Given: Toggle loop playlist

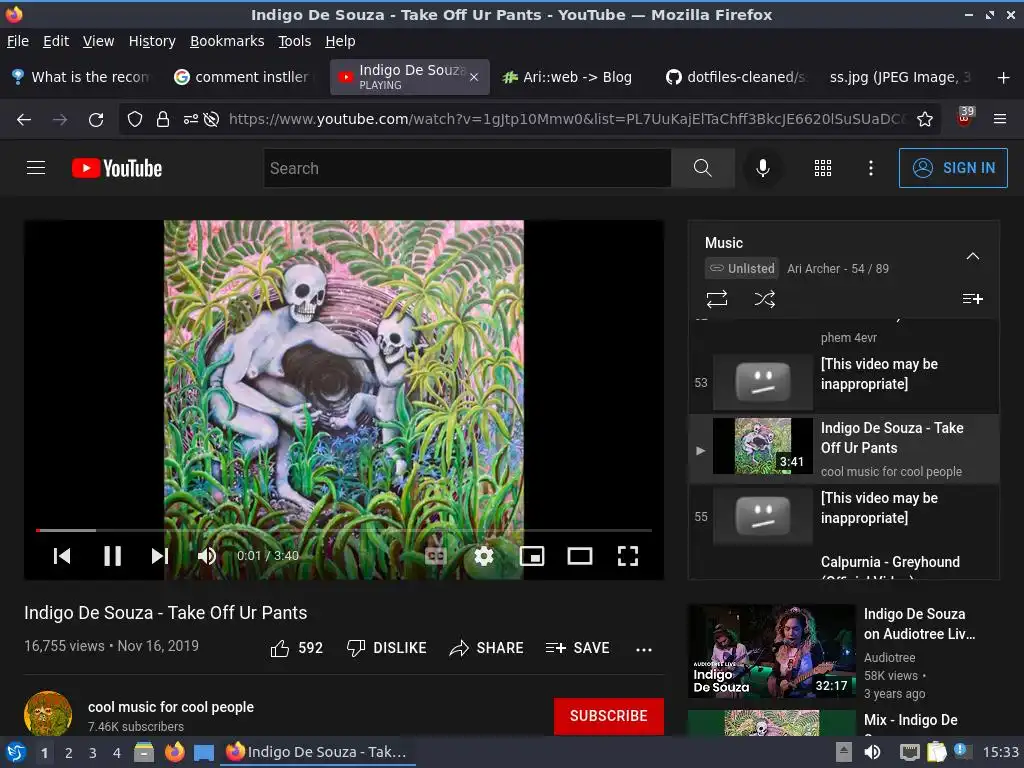Looking at the screenshot, I should [x=716, y=299].
